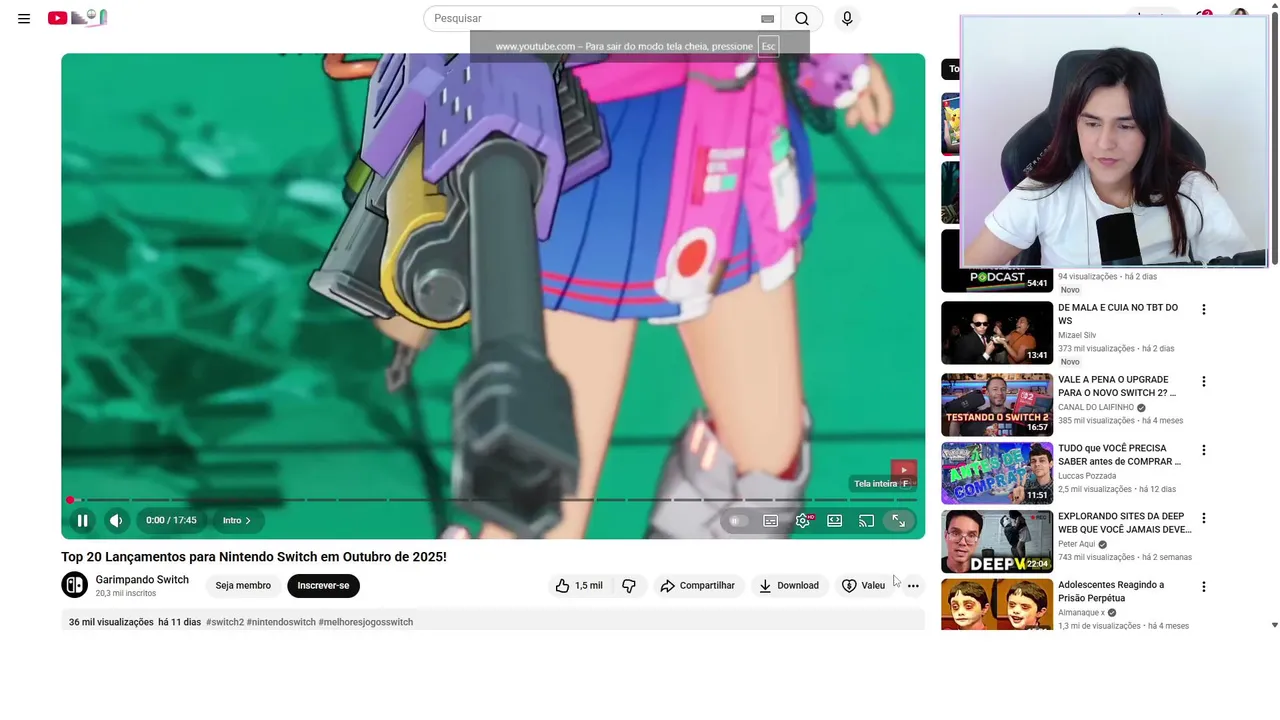Open the player settings gear
The height and width of the screenshot is (720, 1280).
[803, 520]
